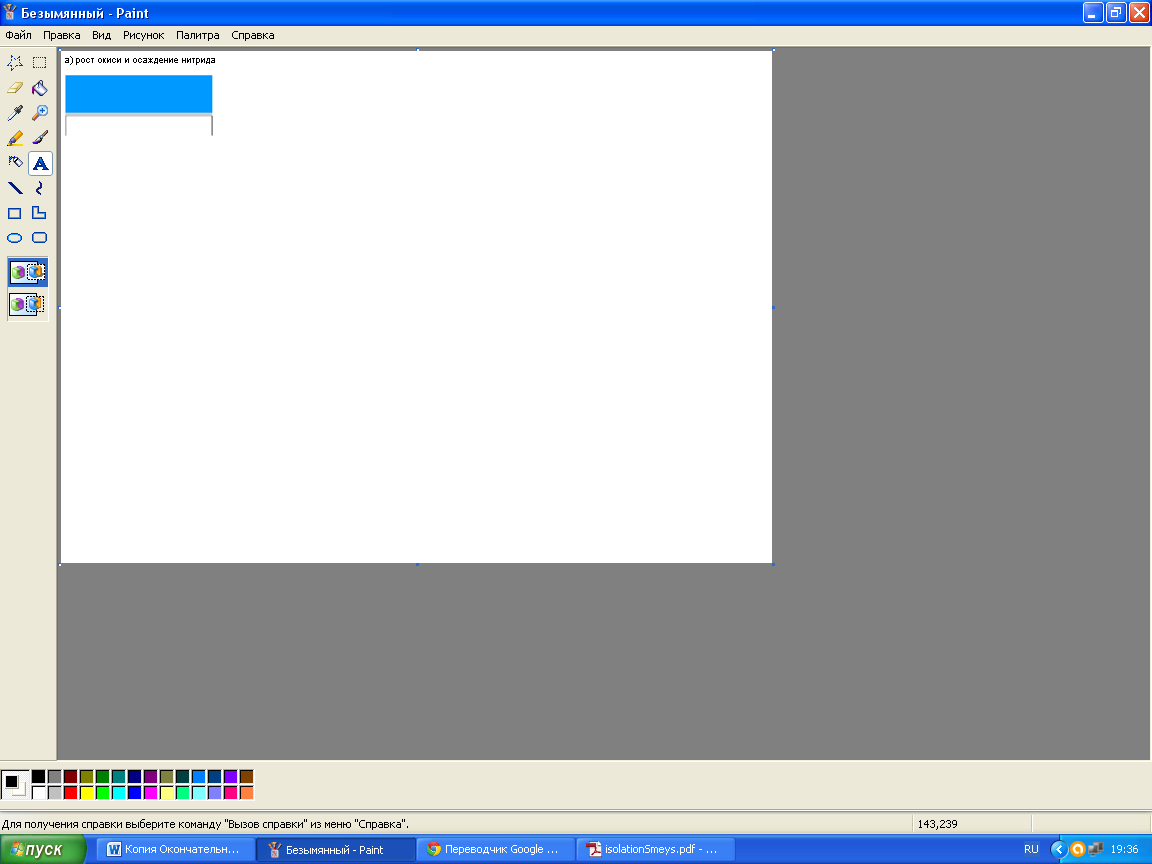The width and height of the screenshot is (1152, 864).
Task: Select the Magnifier tool
Action: [40, 112]
